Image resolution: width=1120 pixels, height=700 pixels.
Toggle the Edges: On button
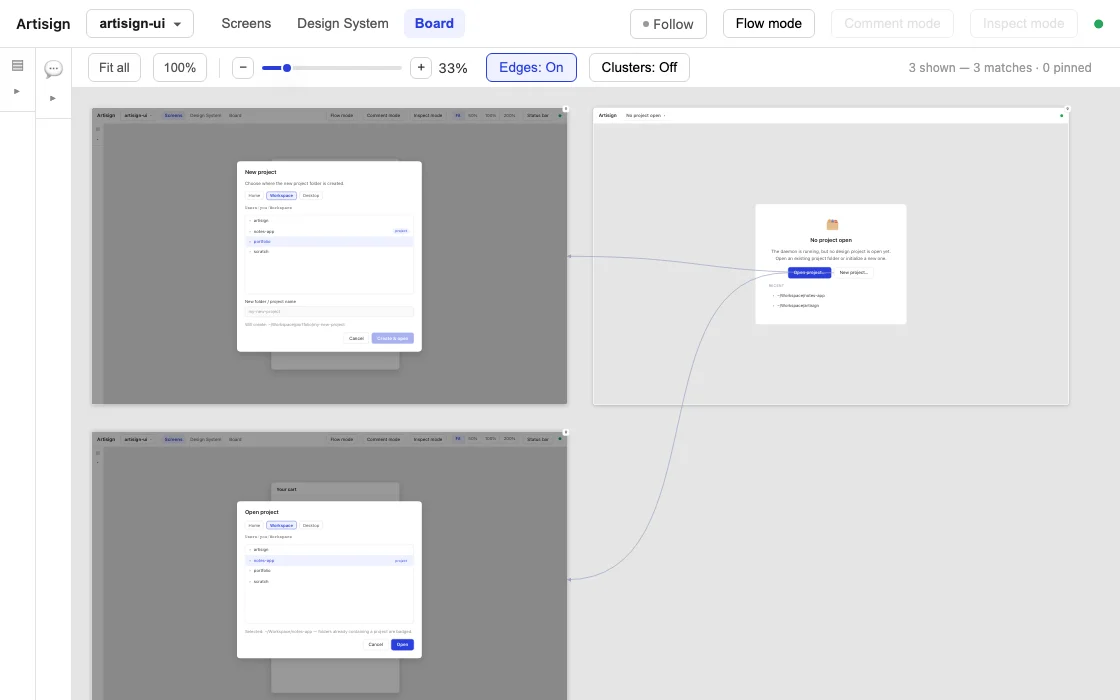[x=531, y=67]
